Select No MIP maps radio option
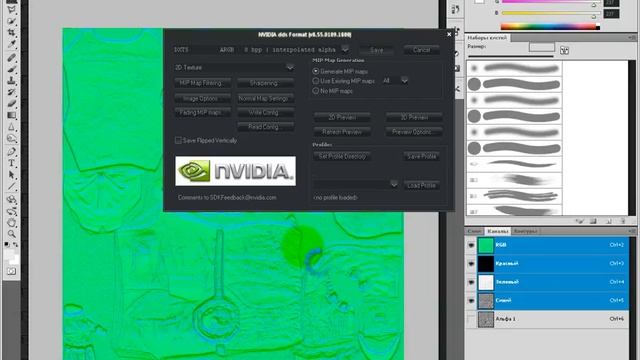The image size is (640, 360). coord(316,91)
